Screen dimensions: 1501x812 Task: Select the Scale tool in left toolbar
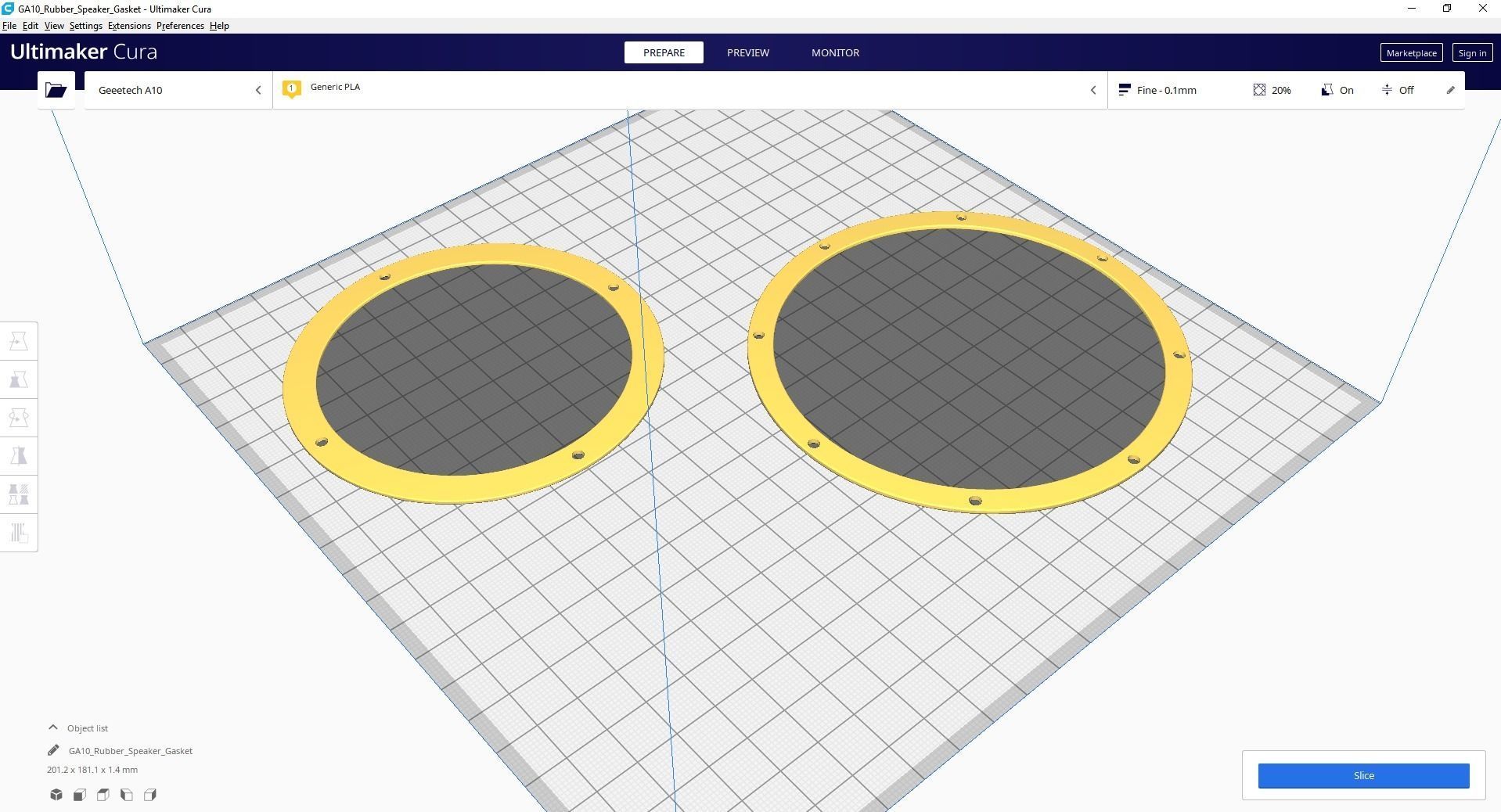point(19,379)
